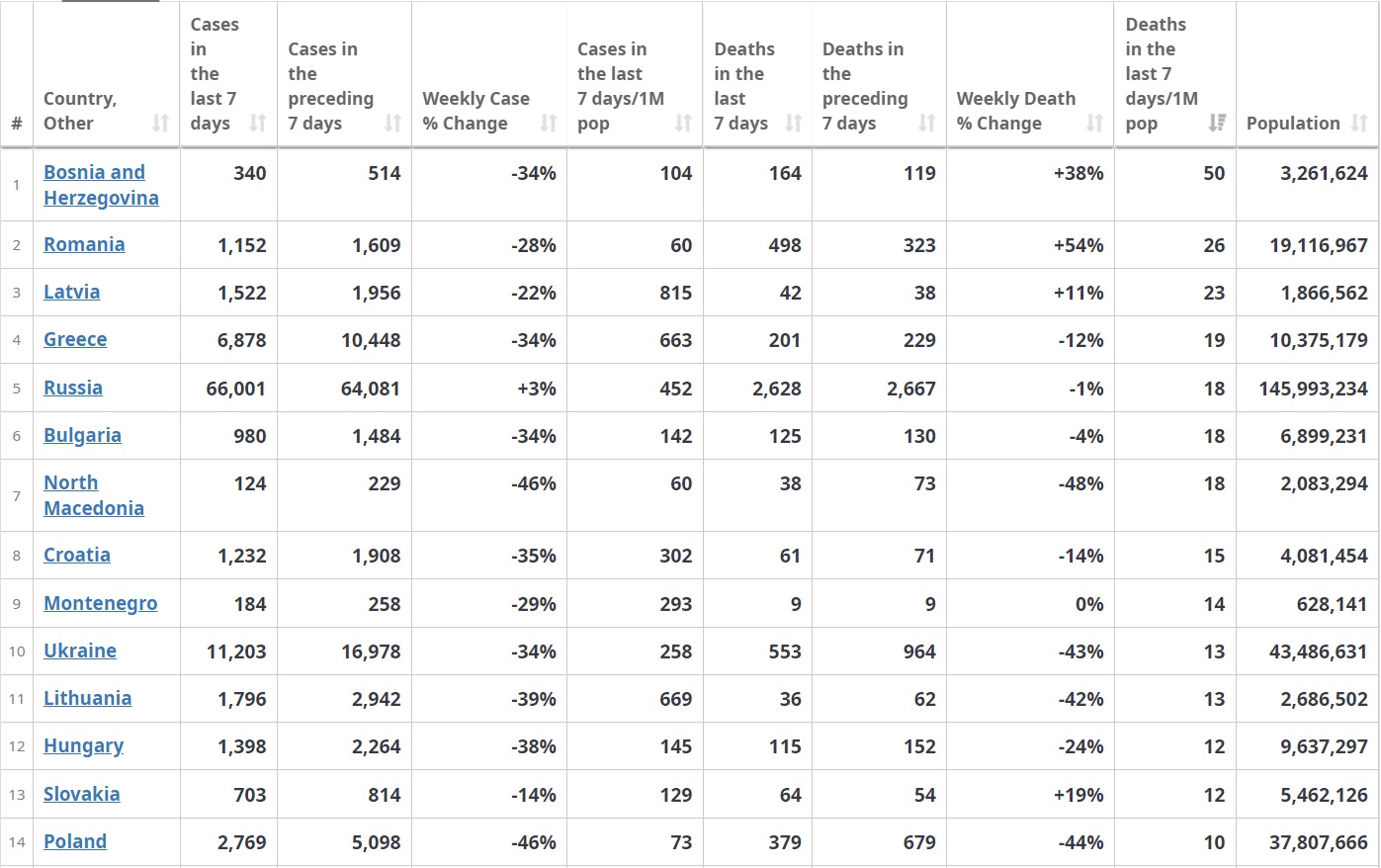Click the Montenegro link

point(100,603)
